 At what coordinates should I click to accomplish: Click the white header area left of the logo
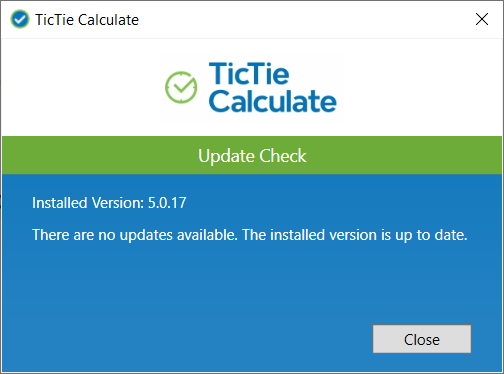tap(82, 87)
